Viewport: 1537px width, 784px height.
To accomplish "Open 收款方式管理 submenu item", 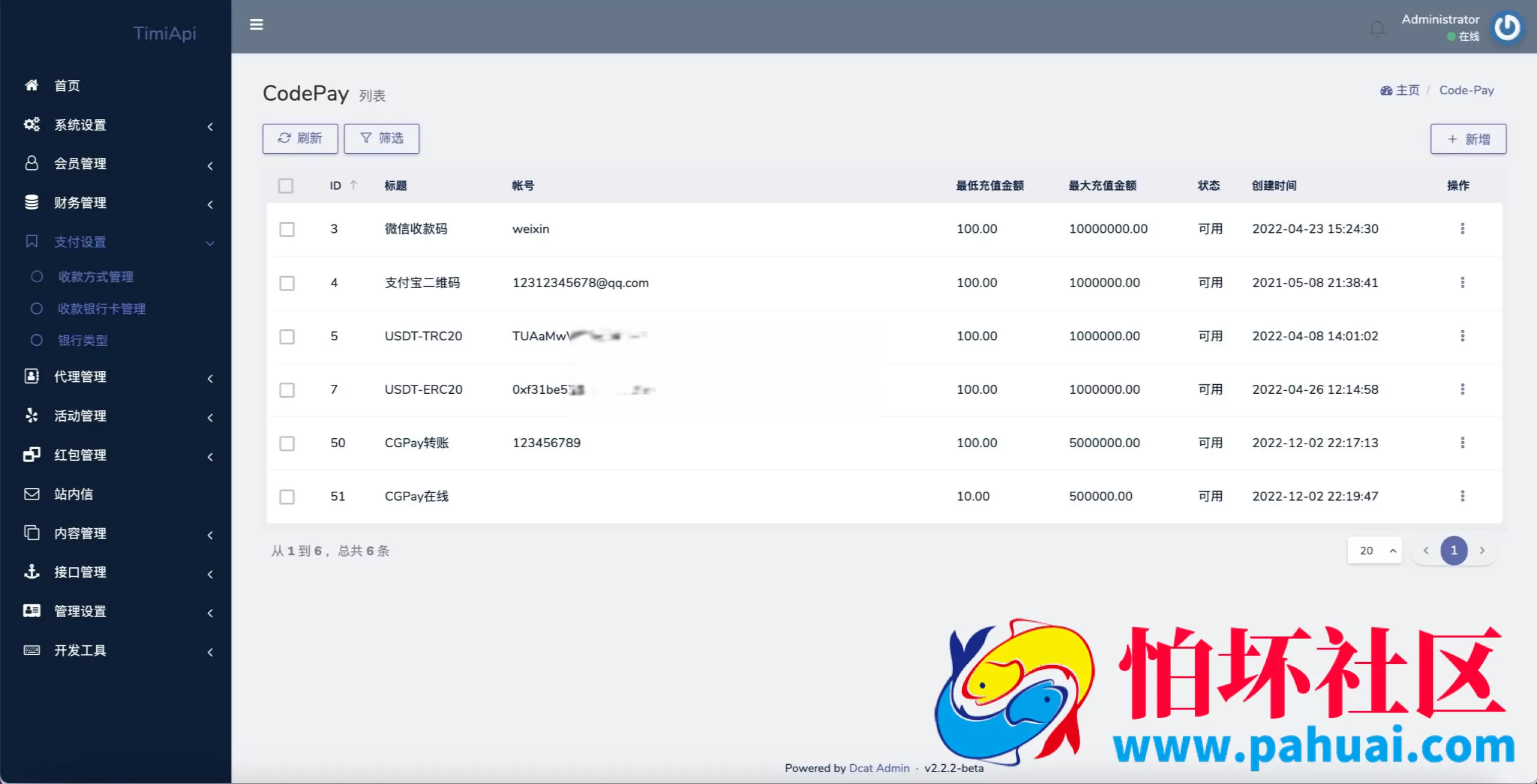I will [x=95, y=277].
